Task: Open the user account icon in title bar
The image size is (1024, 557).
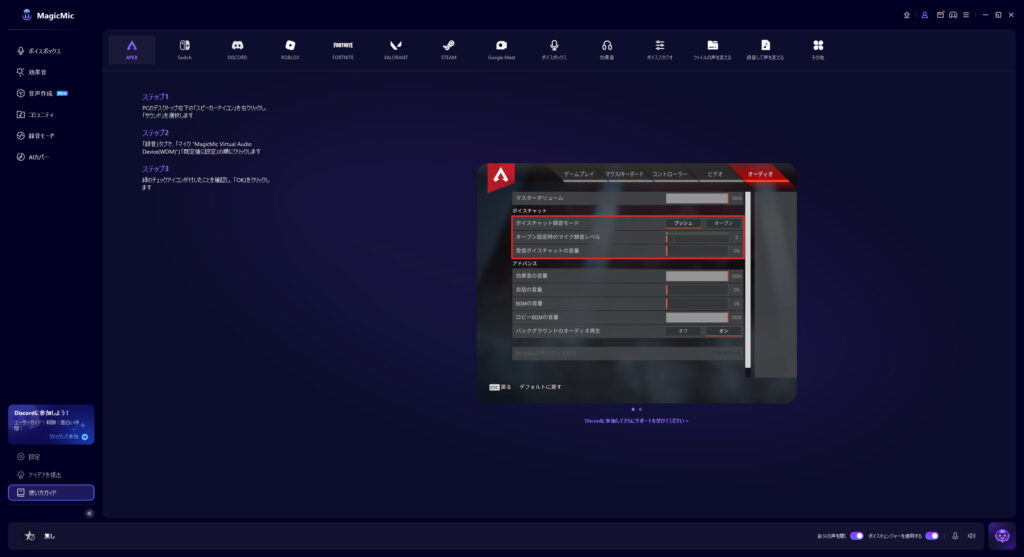Action: (x=925, y=15)
